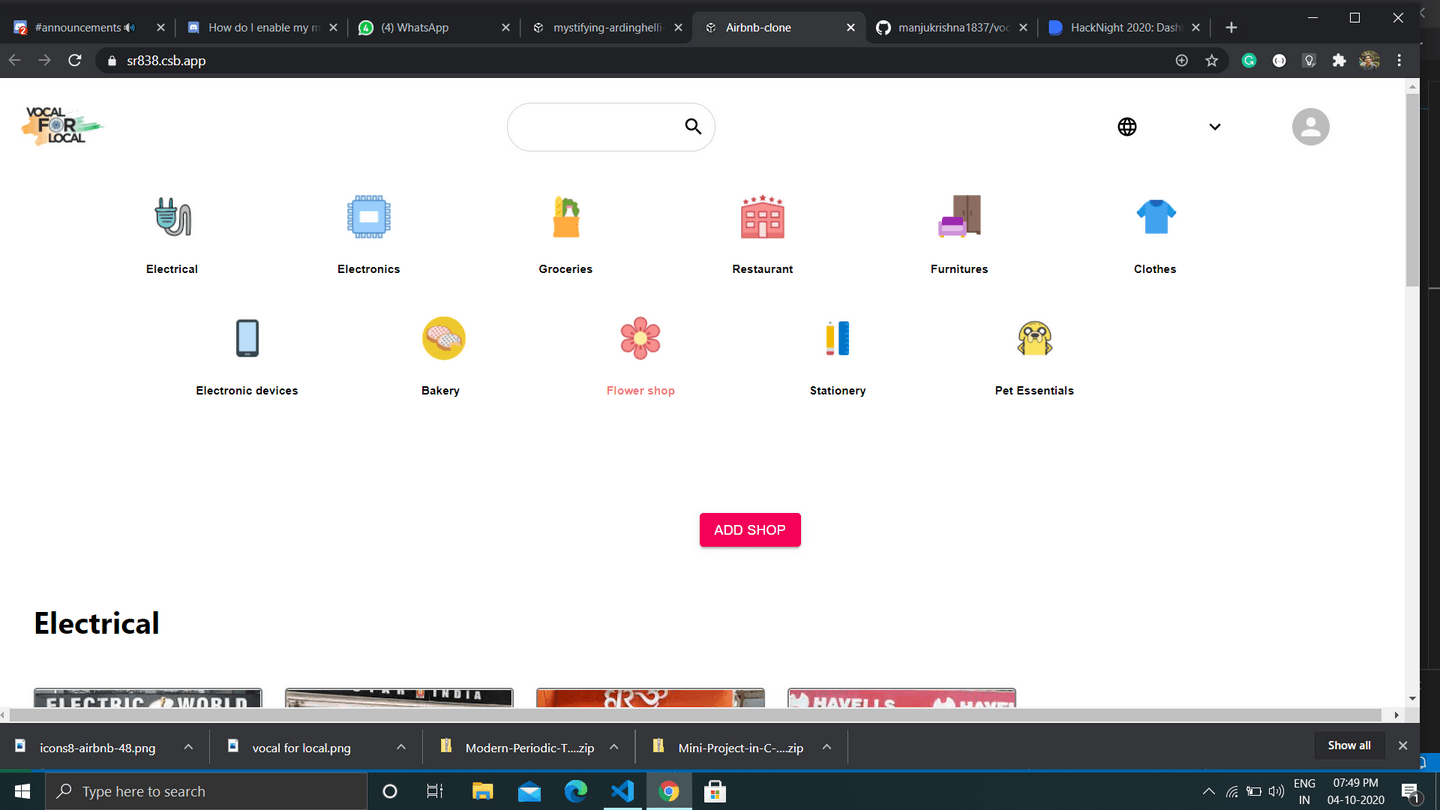Expand options for vocal for local.png download

401,747
